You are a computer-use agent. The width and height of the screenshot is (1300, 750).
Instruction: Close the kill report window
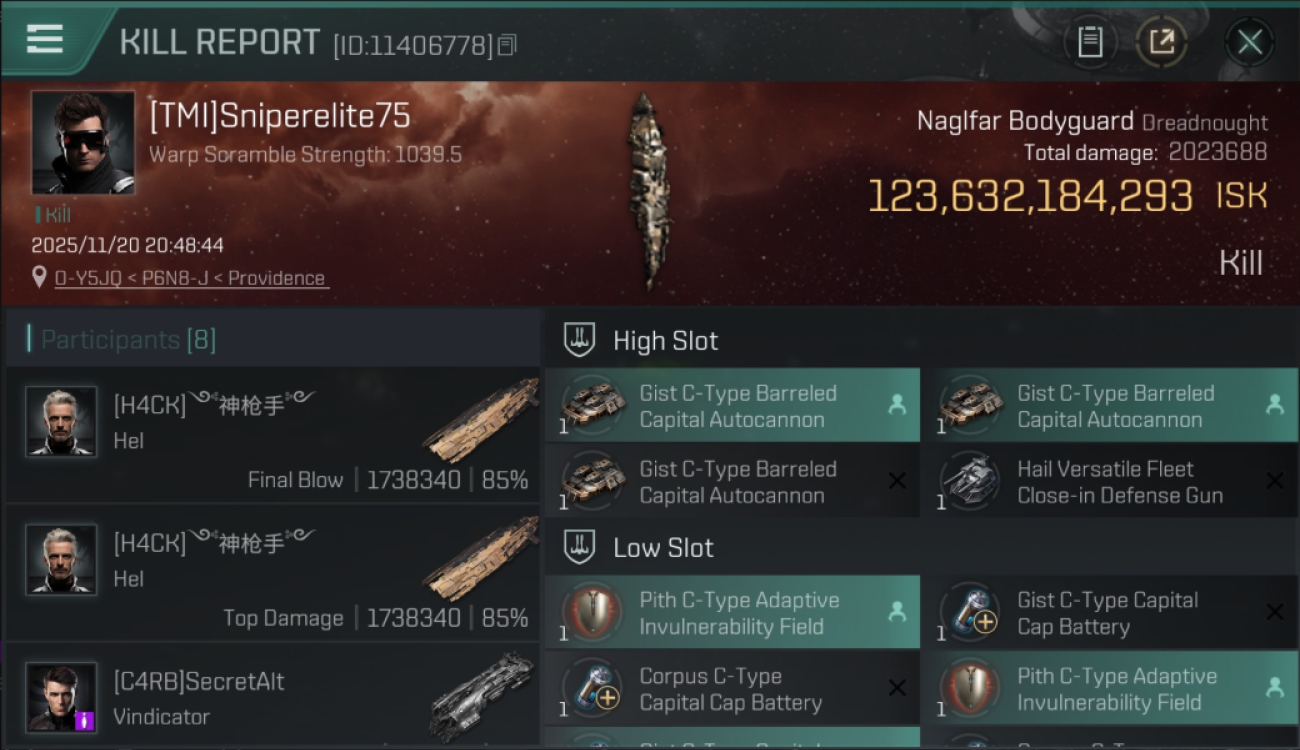click(x=1249, y=42)
